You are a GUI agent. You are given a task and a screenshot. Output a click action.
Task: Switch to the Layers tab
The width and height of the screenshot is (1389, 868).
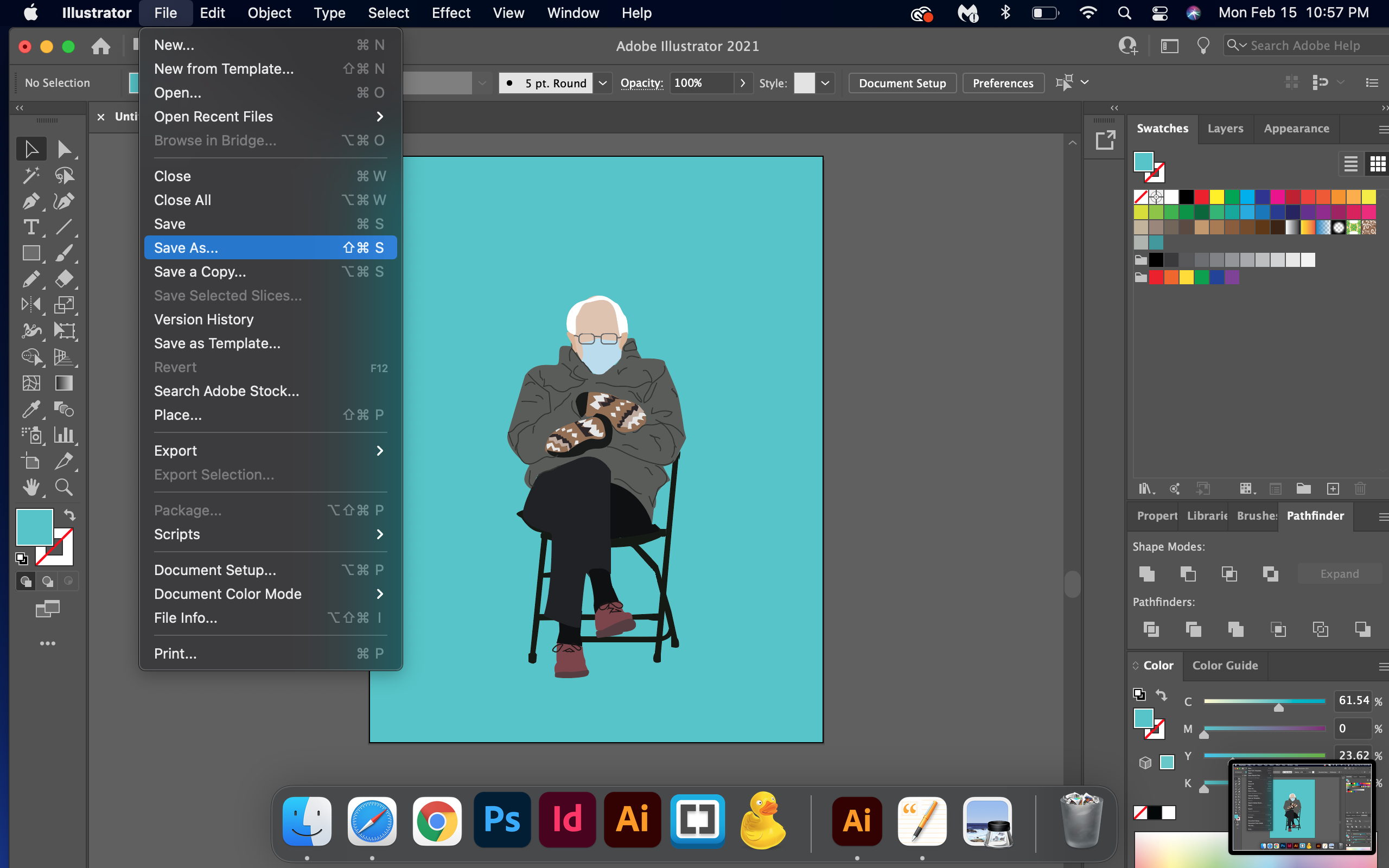point(1225,129)
